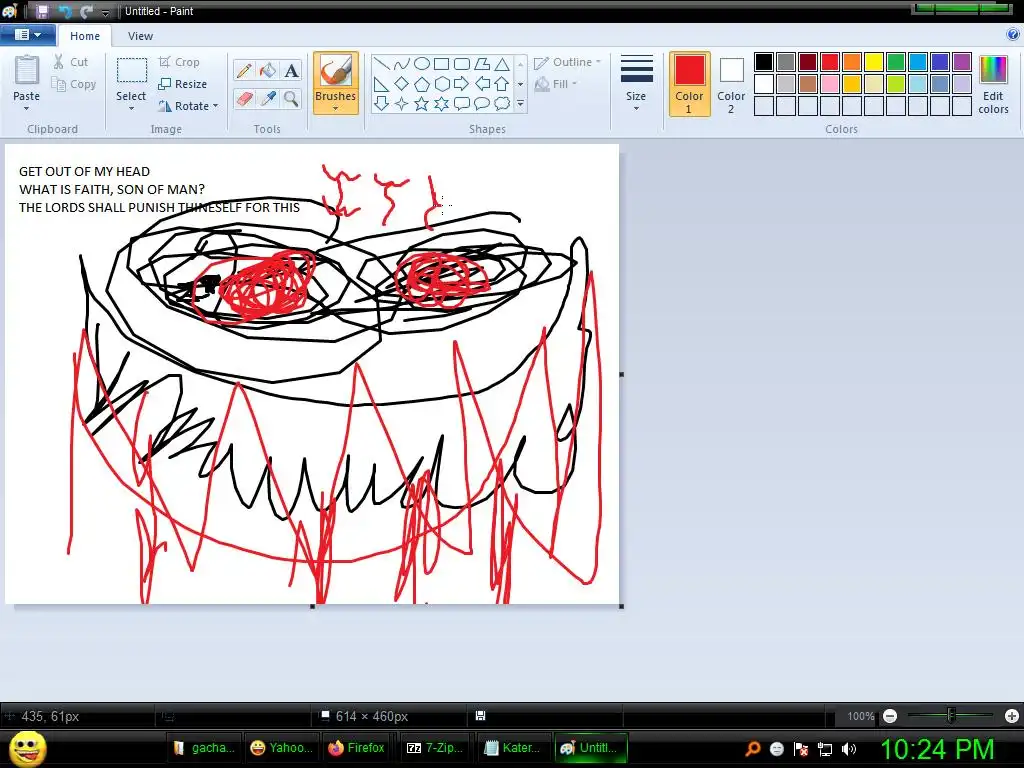Choose the Rounded rectangle shape

462,63
